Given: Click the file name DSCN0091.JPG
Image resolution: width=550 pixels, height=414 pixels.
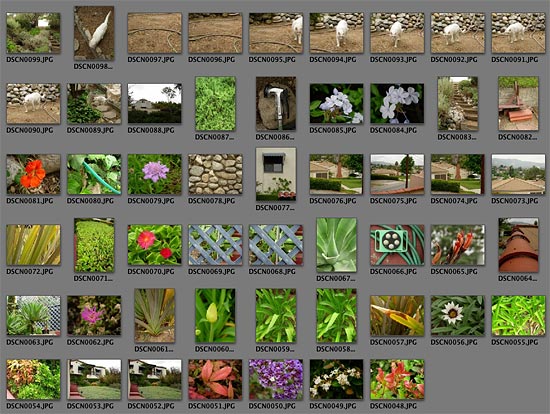Looking at the screenshot, I should [515, 60].
